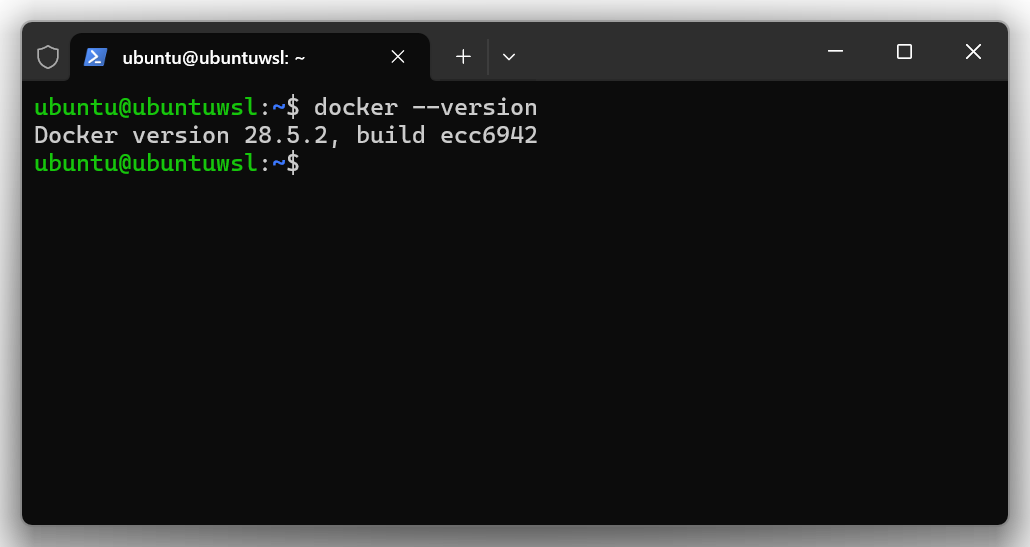Click the terminal profile icon in the tab

(x=95, y=57)
